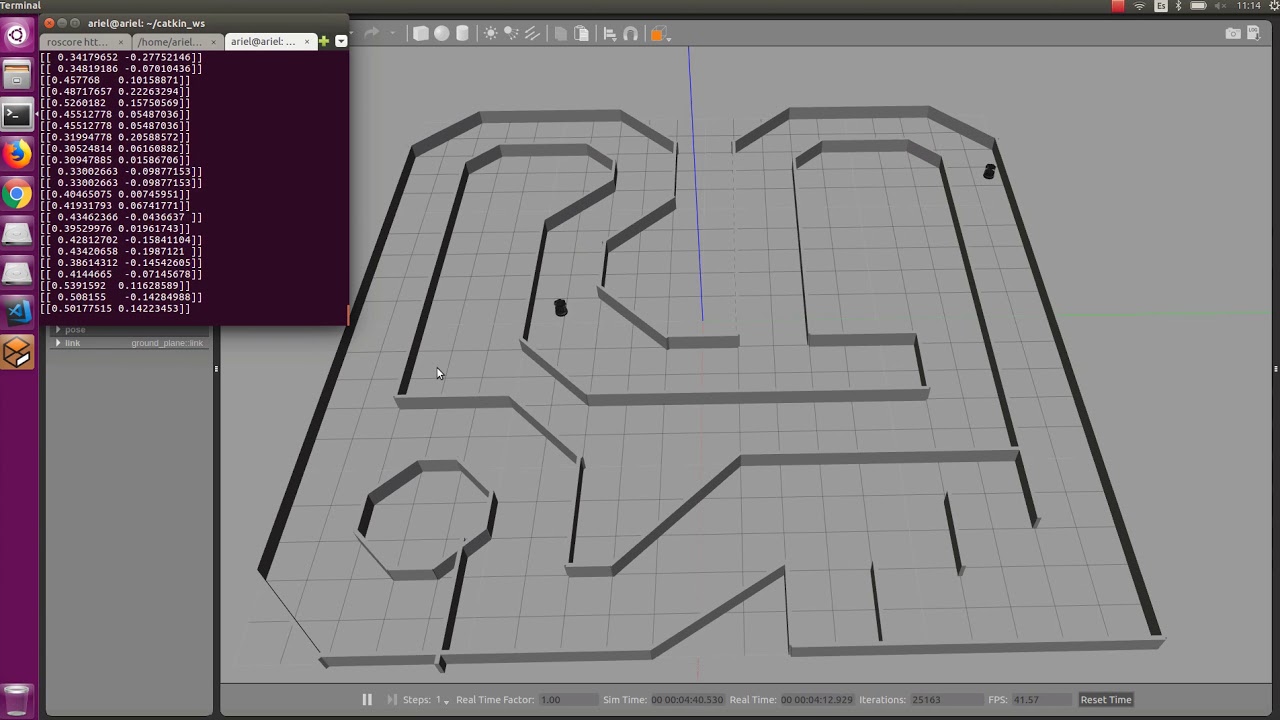Open Visual Studio Code from dock
Viewport: 1280px width, 720px height.
click(x=17, y=312)
